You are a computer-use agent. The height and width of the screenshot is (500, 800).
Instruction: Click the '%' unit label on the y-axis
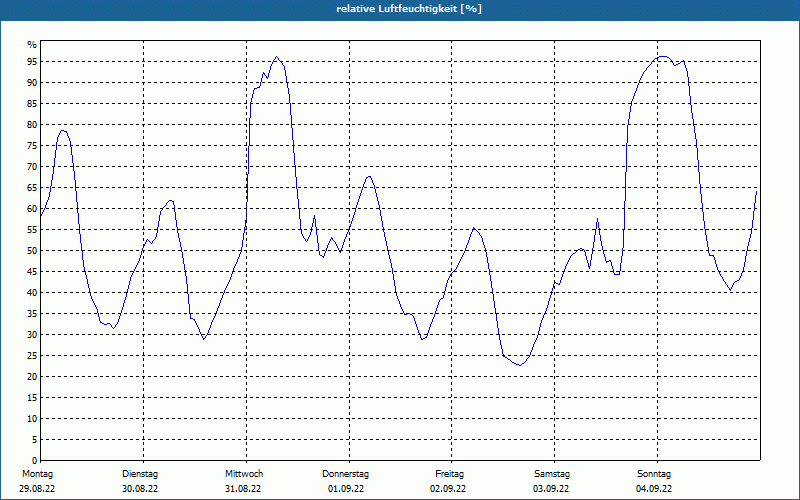tap(32, 45)
